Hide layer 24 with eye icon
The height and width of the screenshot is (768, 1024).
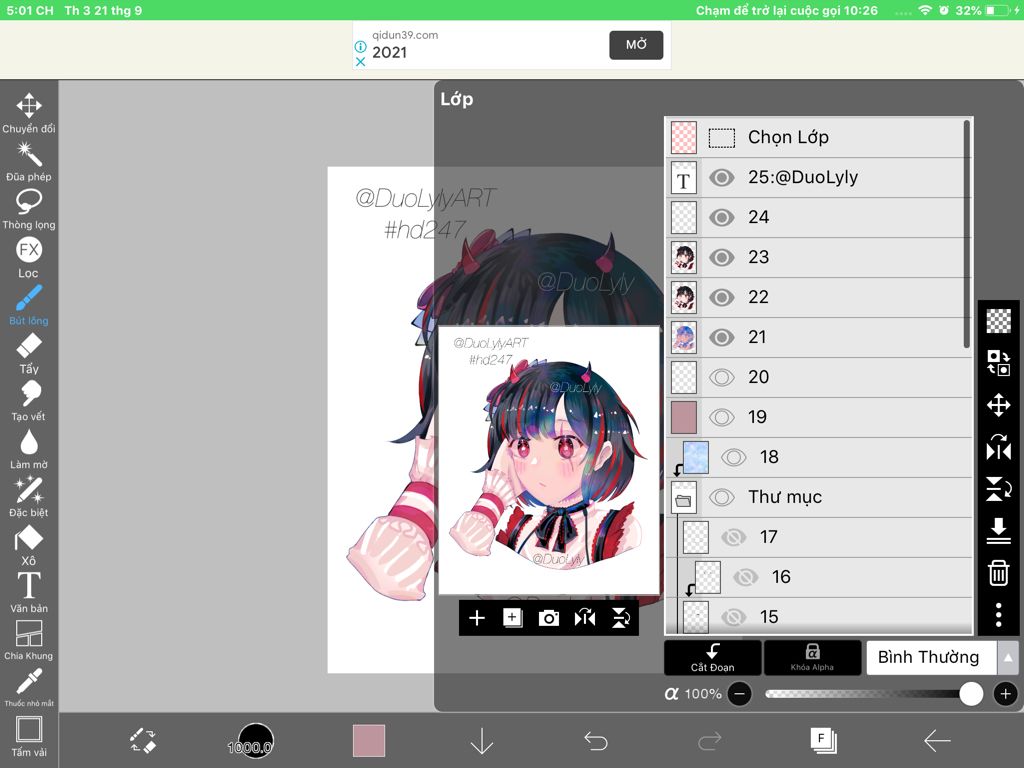coord(722,217)
